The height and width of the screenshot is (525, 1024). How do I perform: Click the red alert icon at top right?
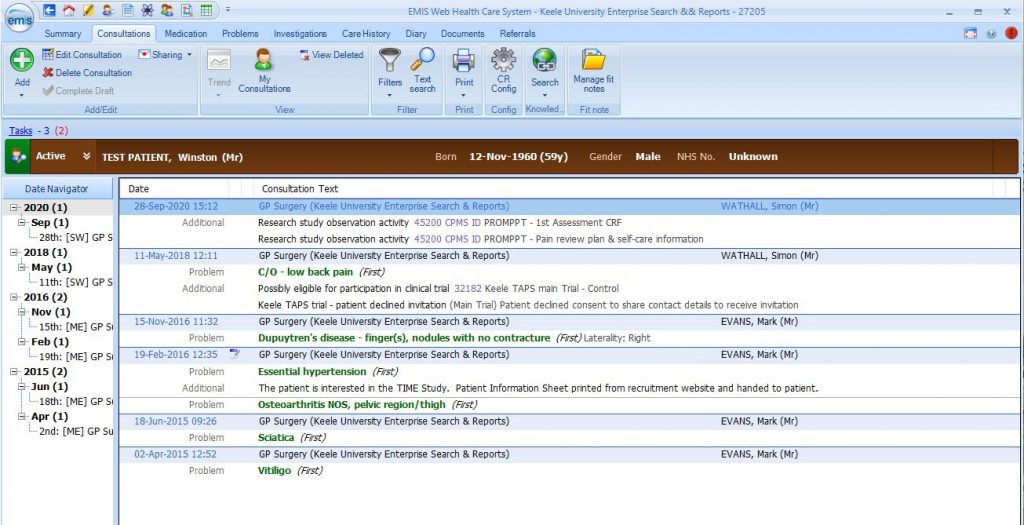point(1011,34)
